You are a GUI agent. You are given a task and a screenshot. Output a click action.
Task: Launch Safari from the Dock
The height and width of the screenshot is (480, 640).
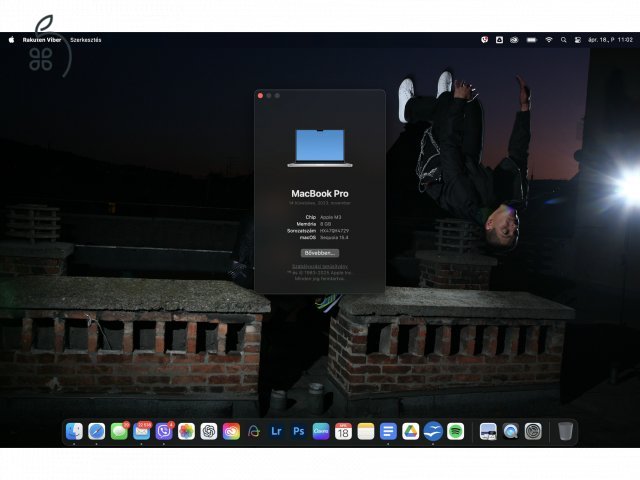tap(97, 431)
